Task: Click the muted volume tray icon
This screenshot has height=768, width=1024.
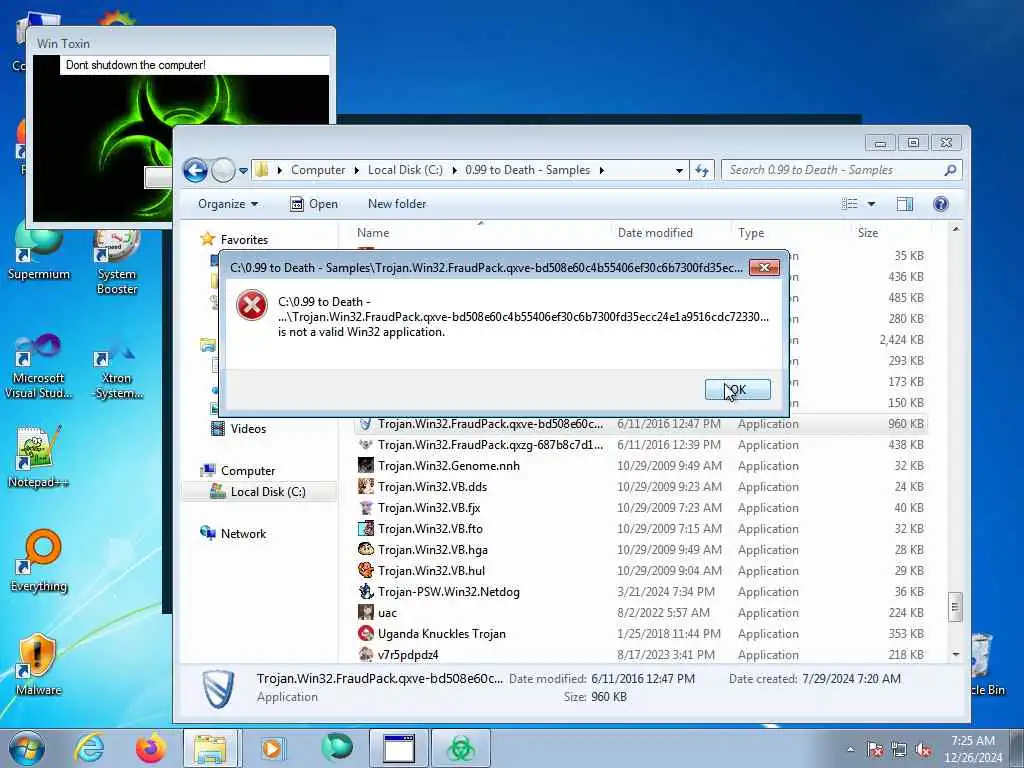Action: pyautogui.click(x=923, y=750)
